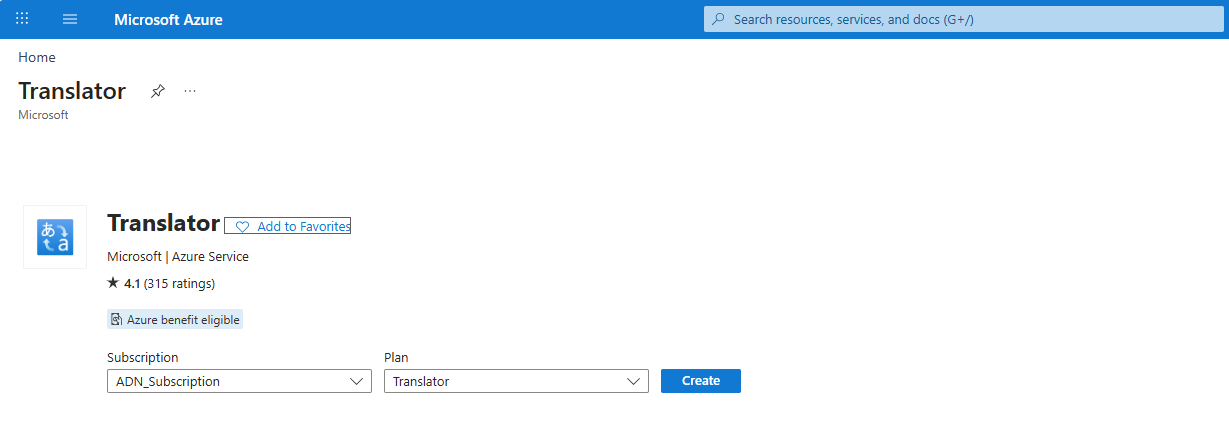Click the Plan field label
This screenshot has height=423, width=1229.
pos(396,357)
